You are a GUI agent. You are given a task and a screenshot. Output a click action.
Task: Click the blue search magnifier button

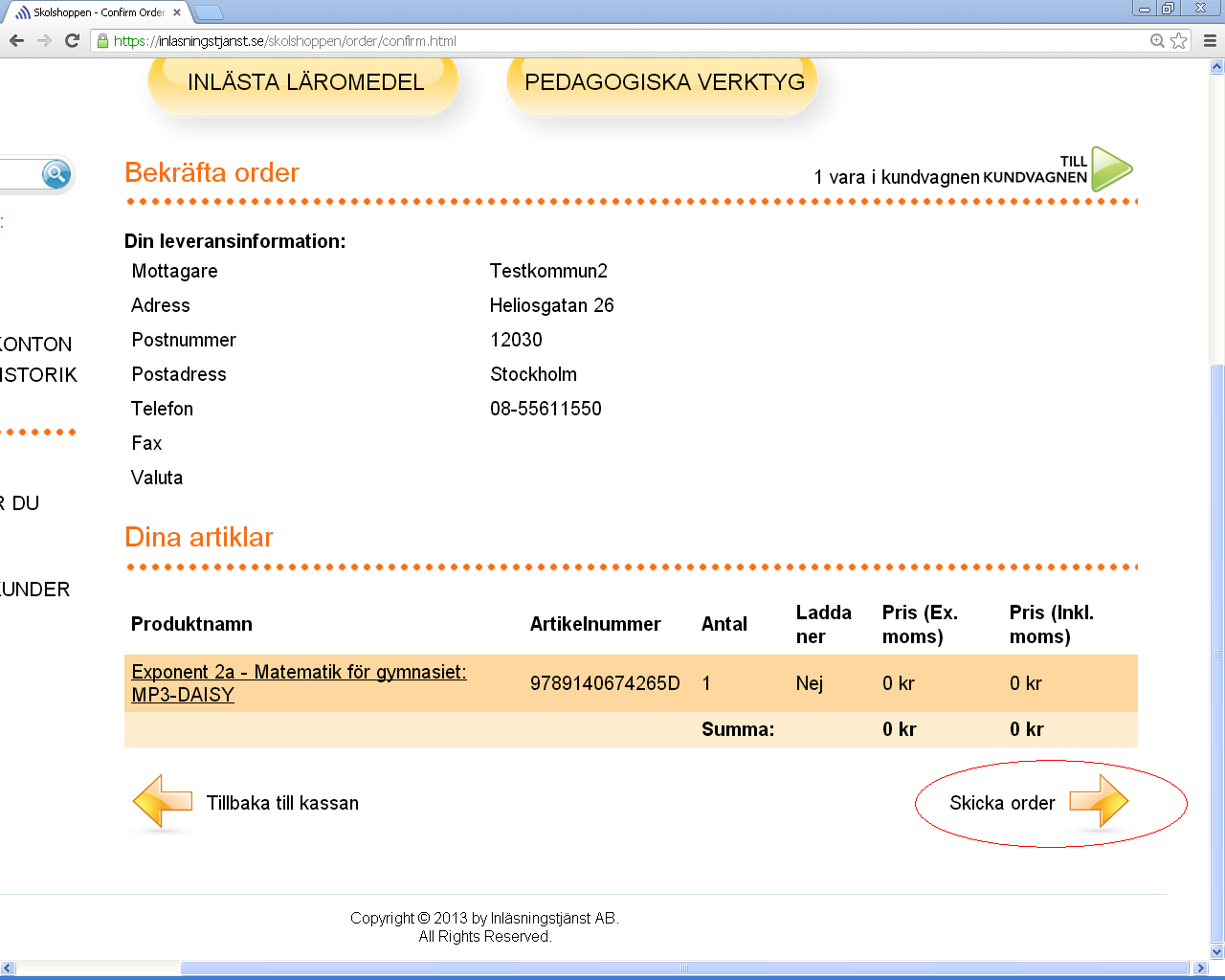56,174
